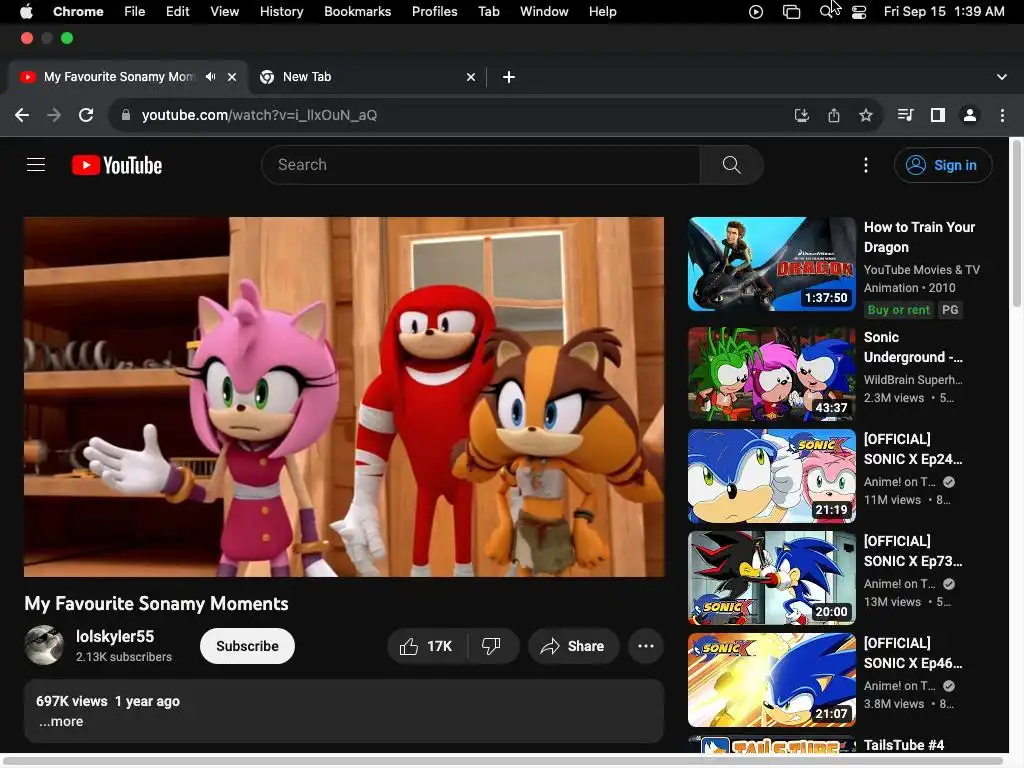This screenshot has width=1024, height=768.
Task: Open Sonic Underground video thumbnail
Action: [771, 374]
